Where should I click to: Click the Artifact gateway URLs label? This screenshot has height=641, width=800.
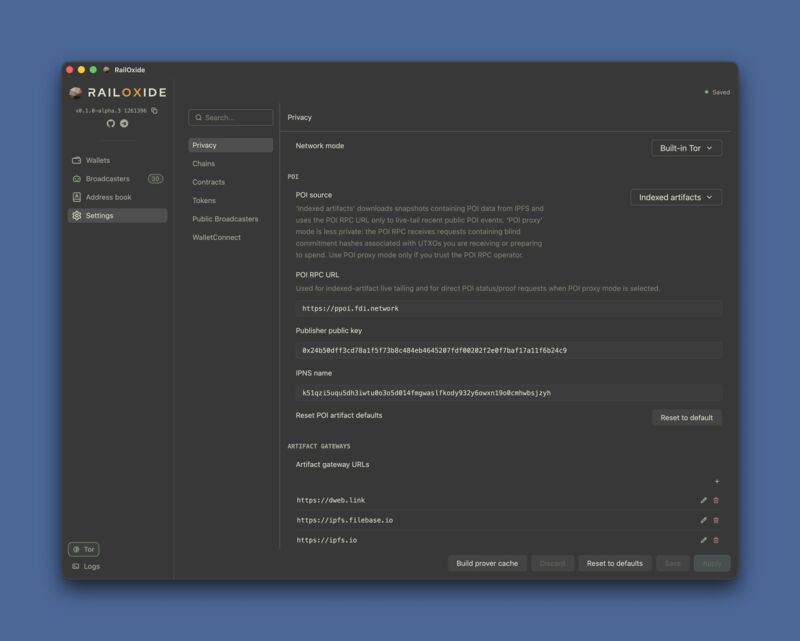[332, 464]
